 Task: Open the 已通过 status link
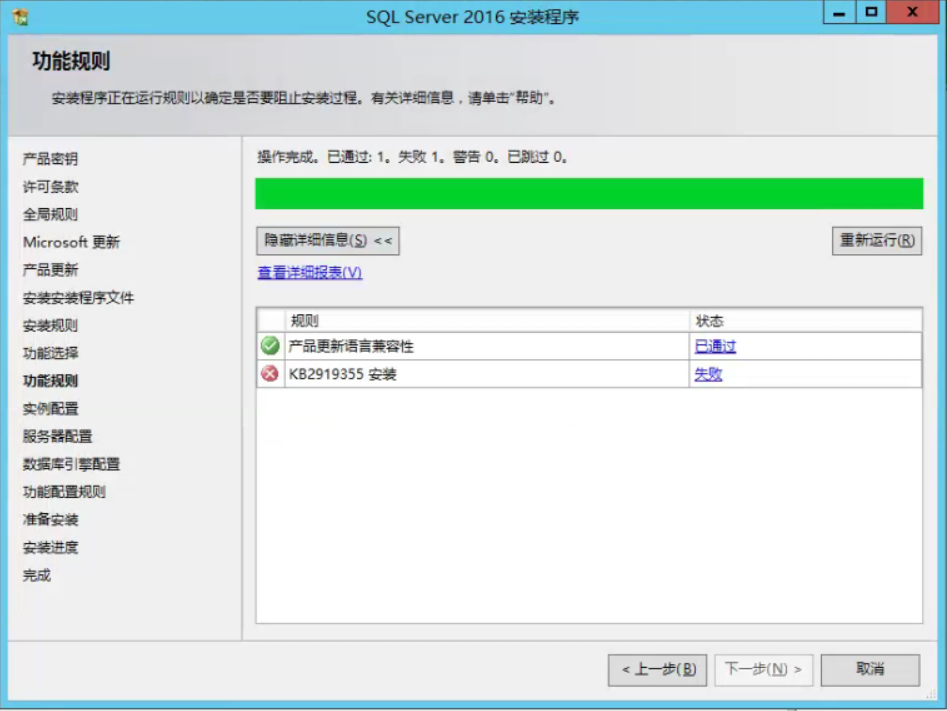715,346
